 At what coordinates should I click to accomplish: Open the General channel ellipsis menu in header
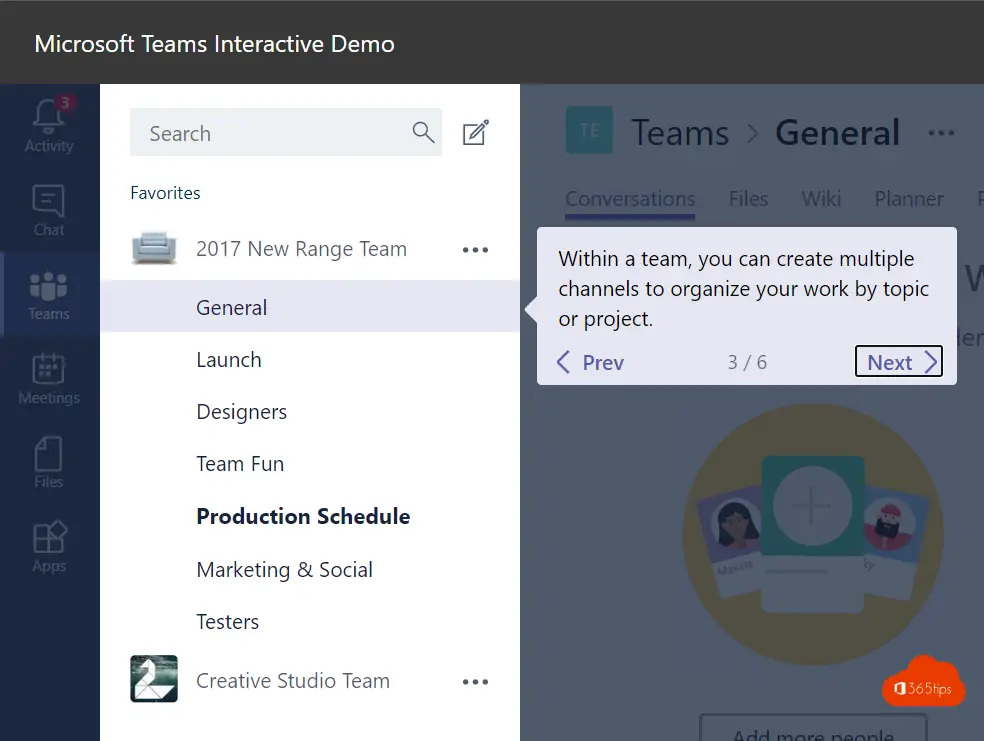tap(941, 132)
